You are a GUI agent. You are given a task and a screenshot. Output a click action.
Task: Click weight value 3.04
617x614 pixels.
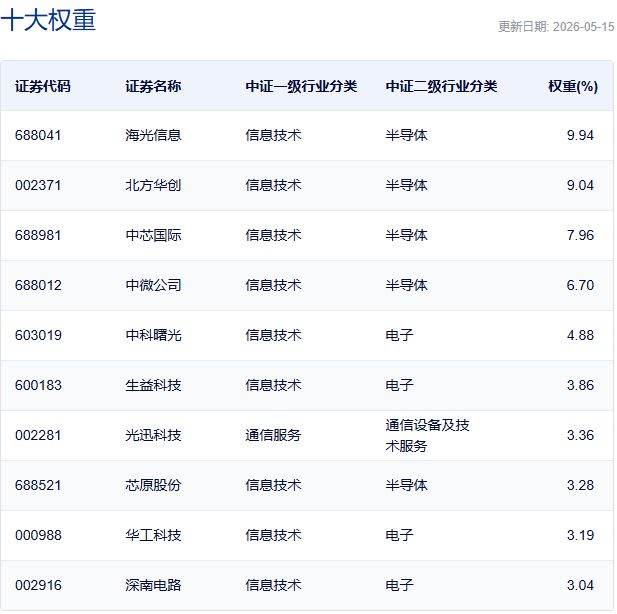coord(580,585)
